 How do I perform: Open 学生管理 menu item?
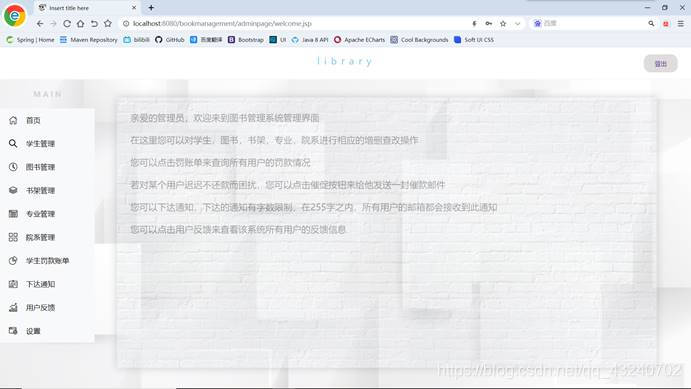click(47, 144)
